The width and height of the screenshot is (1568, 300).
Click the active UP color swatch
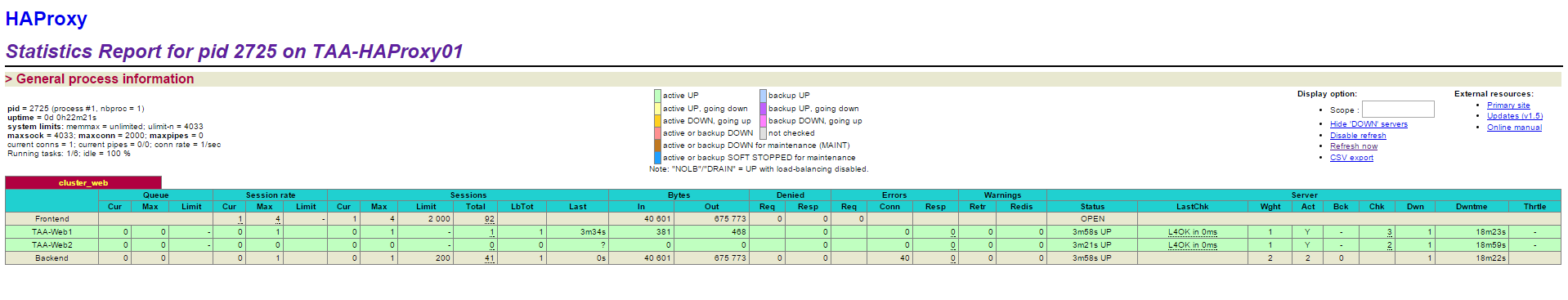coord(657,96)
